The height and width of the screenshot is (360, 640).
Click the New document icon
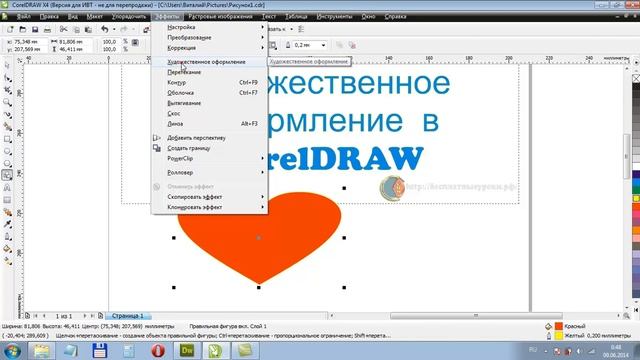pos(11,29)
